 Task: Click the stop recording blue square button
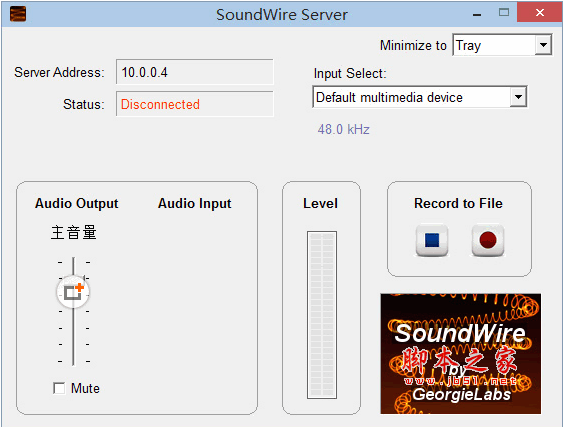(432, 240)
